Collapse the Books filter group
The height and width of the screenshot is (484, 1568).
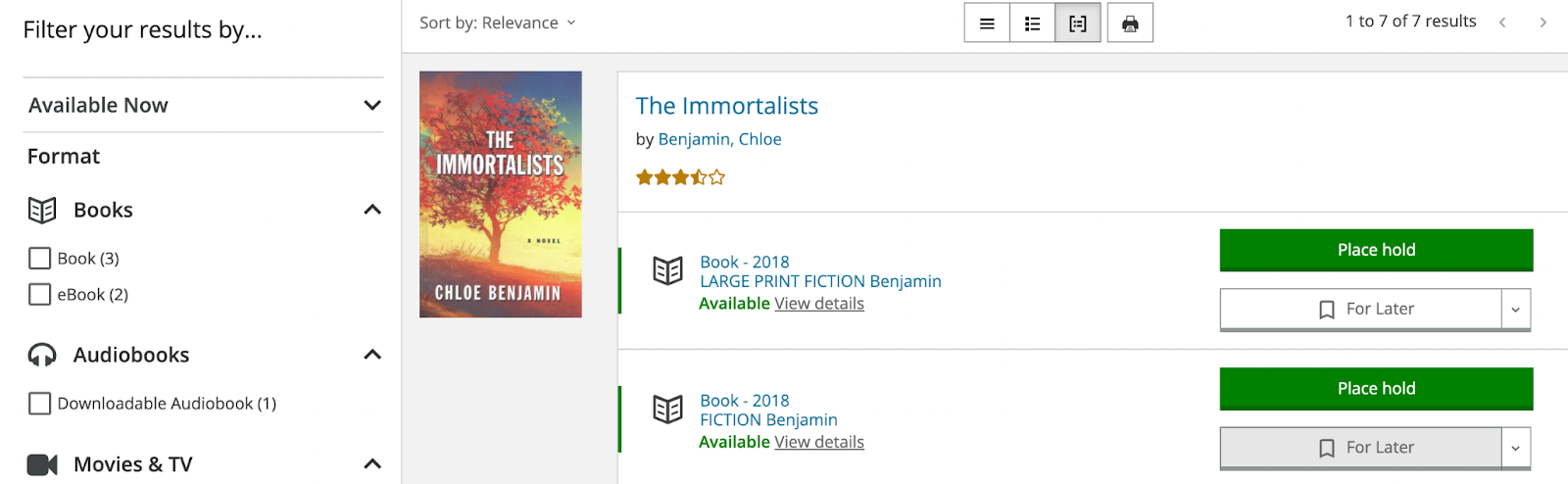[372, 210]
